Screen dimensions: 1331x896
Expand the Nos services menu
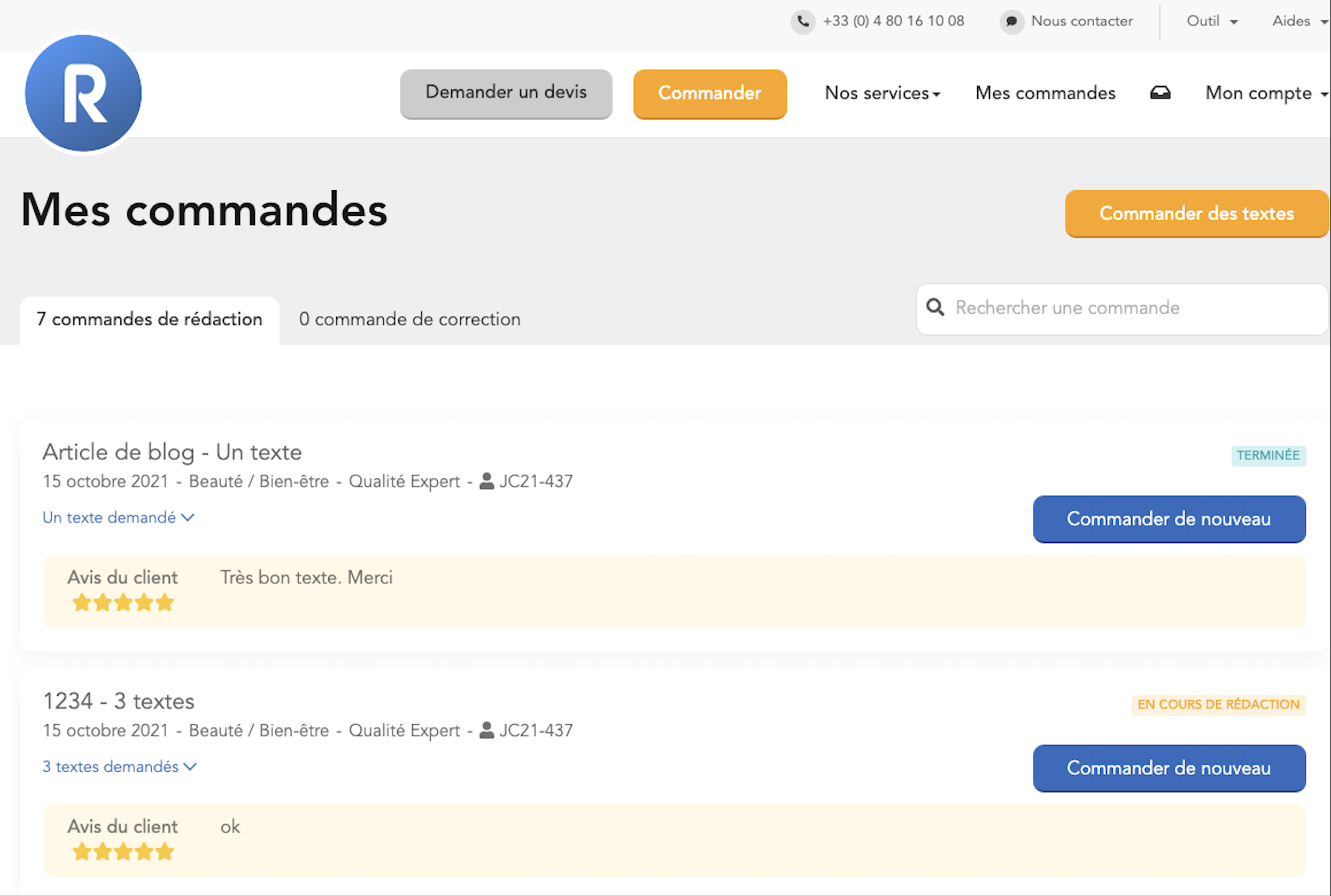882,93
